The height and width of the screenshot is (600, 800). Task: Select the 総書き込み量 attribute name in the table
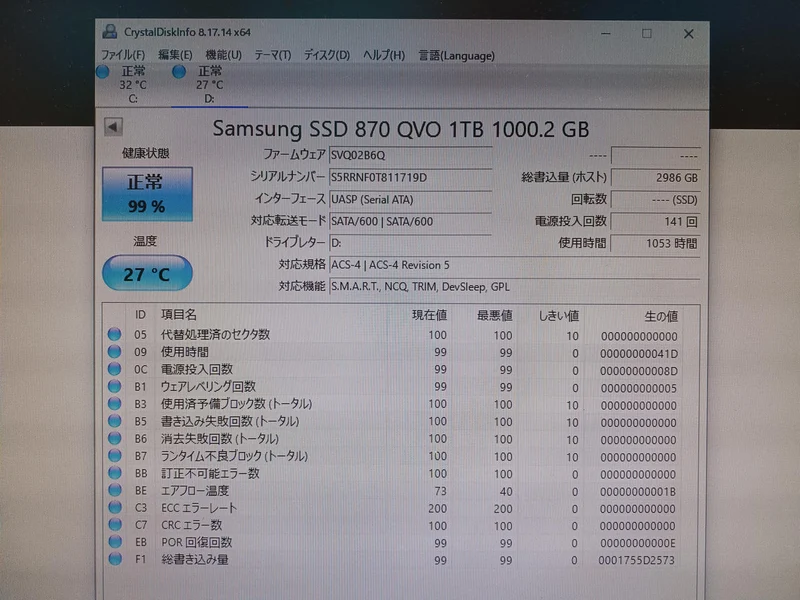pyautogui.click(x=195, y=560)
